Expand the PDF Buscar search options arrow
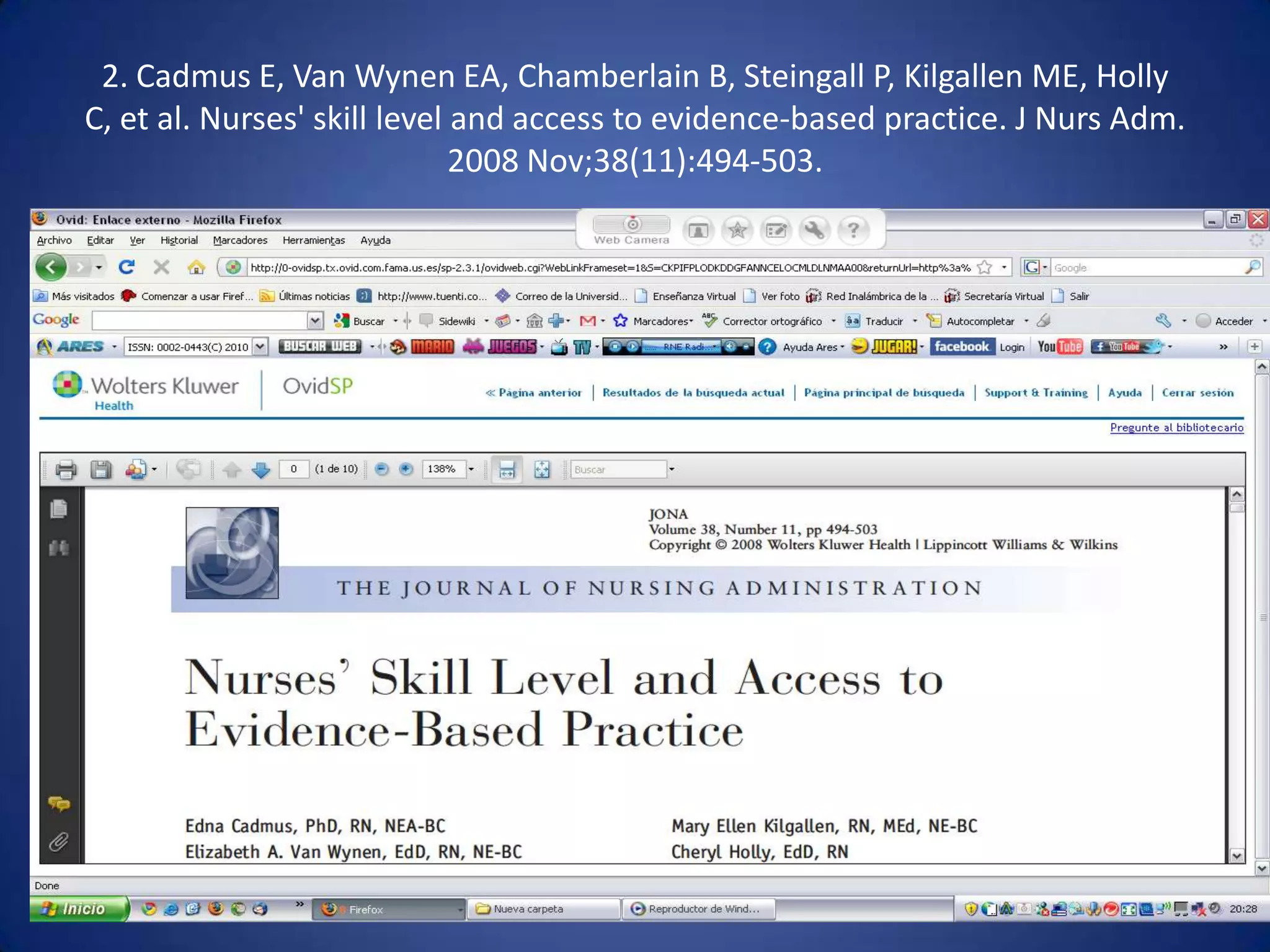This screenshot has height=952, width=1270. pos(672,469)
